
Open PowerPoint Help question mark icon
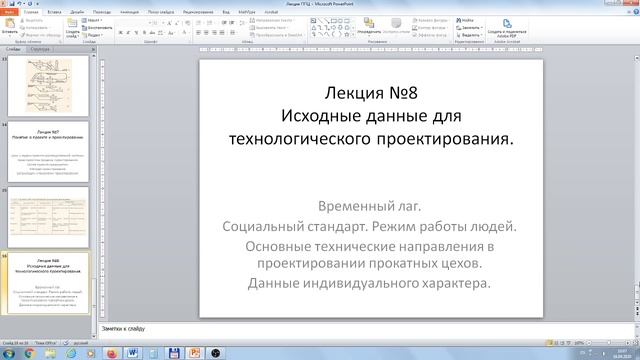636,12
